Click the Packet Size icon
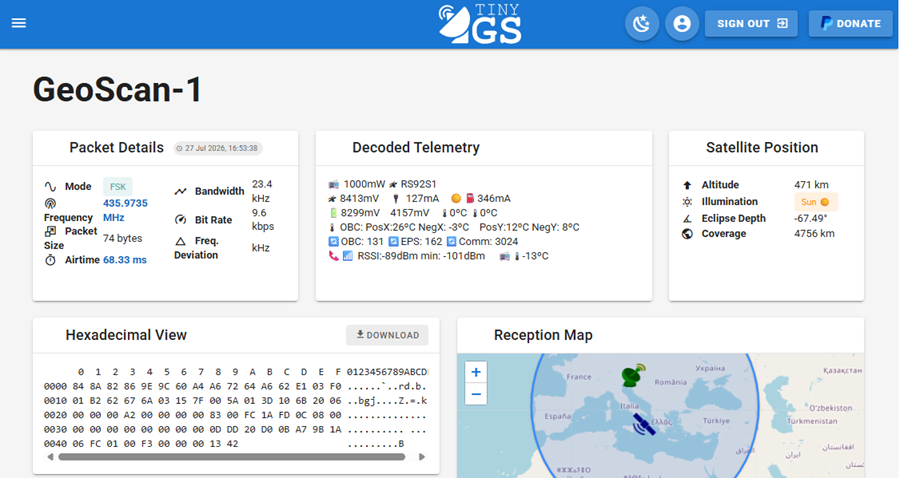This screenshot has height=478, width=900. (x=51, y=231)
